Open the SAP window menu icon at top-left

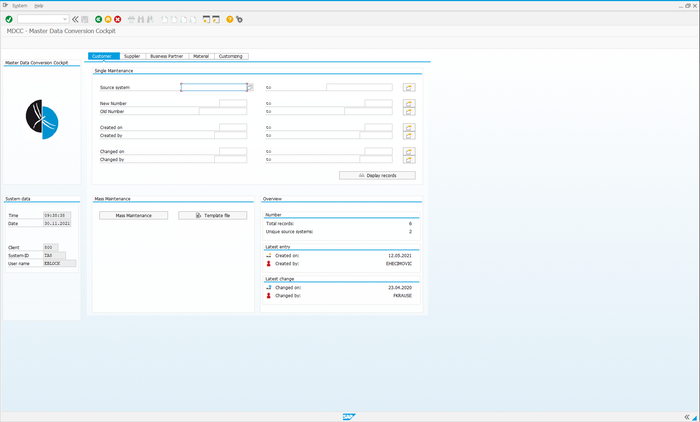click(x=5, y=5)
